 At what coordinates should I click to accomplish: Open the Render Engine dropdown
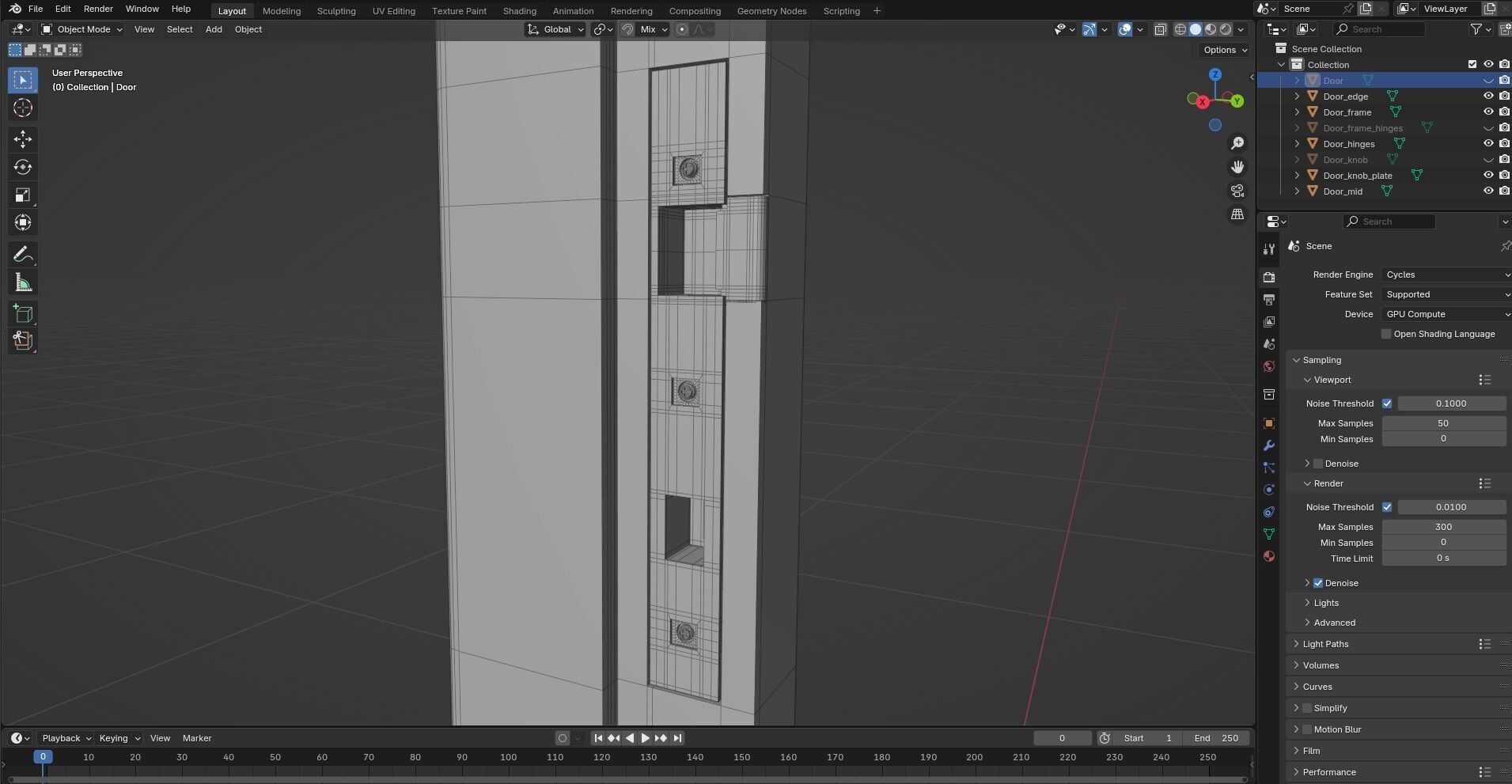click(1446, 275)
